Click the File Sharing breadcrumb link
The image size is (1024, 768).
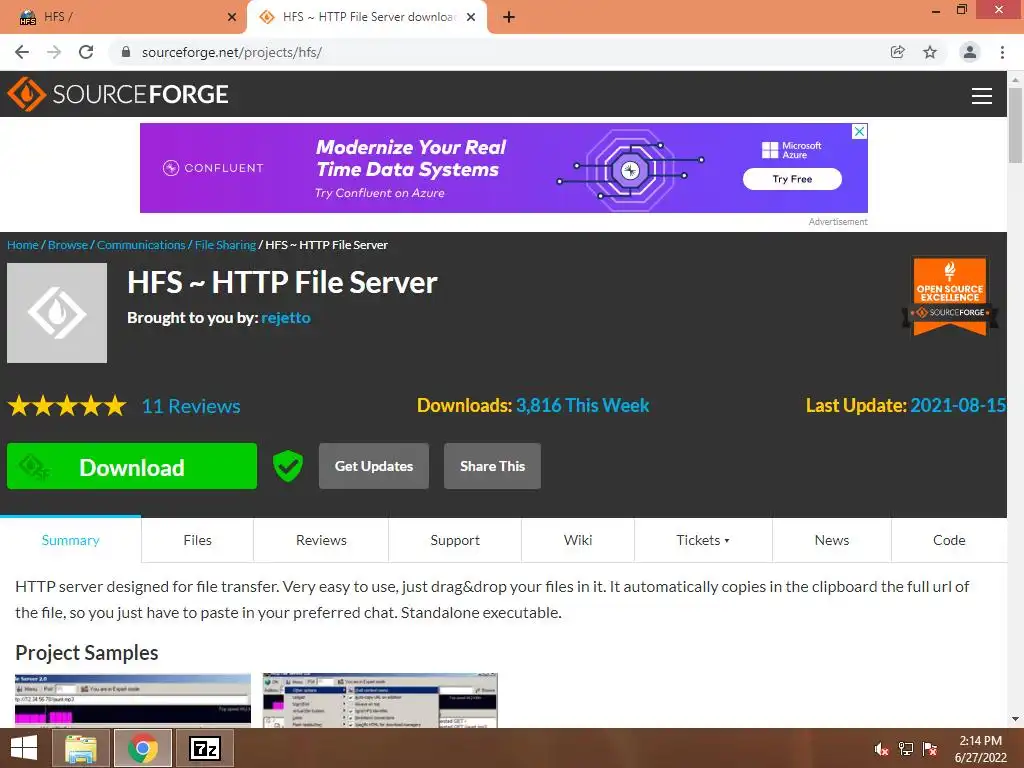point(225,245)
